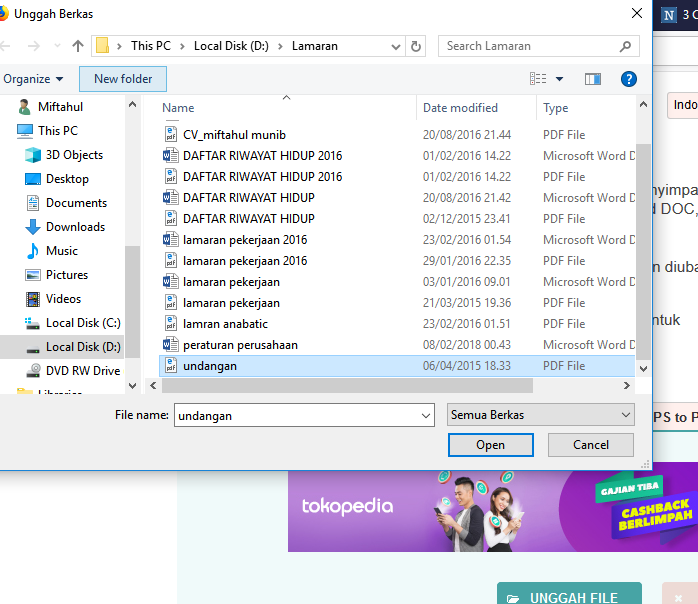Viewport: 698px width, 604px height.
Task: Select lamaran pekerjaan 2016 Word document
Action: pos(397,239)
